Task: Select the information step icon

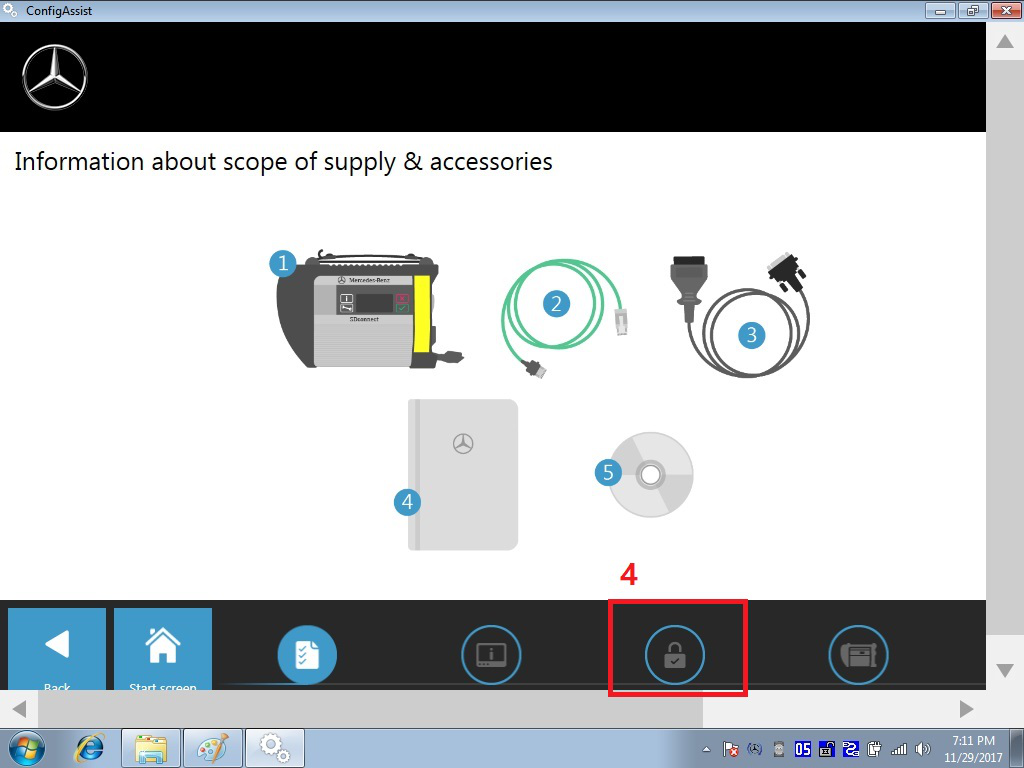Action: [491, 655]
